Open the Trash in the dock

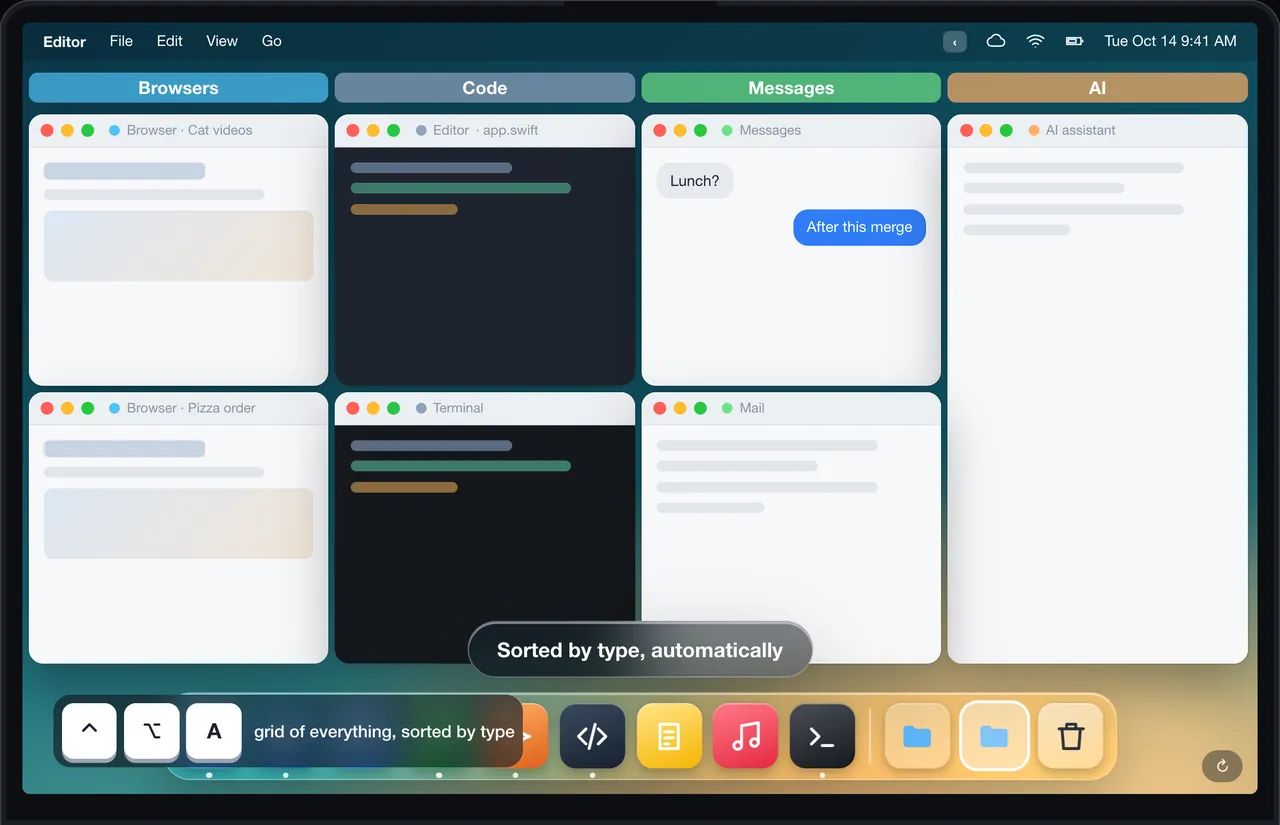[1071, 737]
